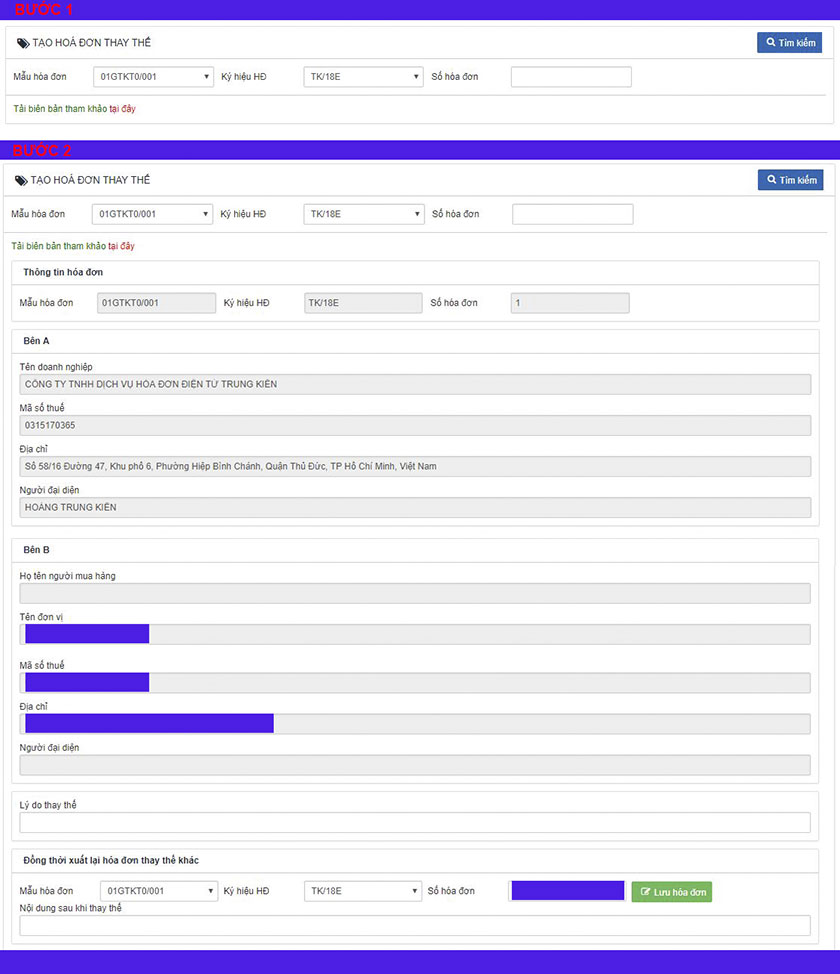This screenshot has width=840, height=974.
Task: Click the Họ tên người mua hàng field
Action: coord(415,593)
